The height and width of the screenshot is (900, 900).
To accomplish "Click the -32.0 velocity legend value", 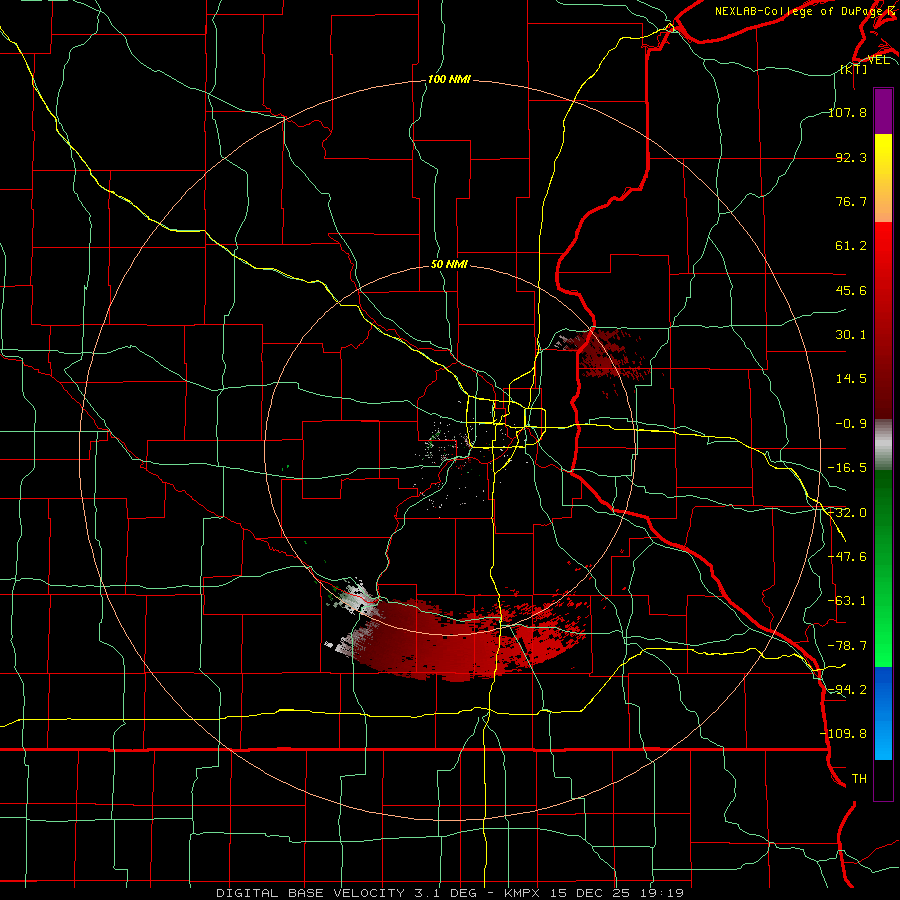I will point(847,513).
